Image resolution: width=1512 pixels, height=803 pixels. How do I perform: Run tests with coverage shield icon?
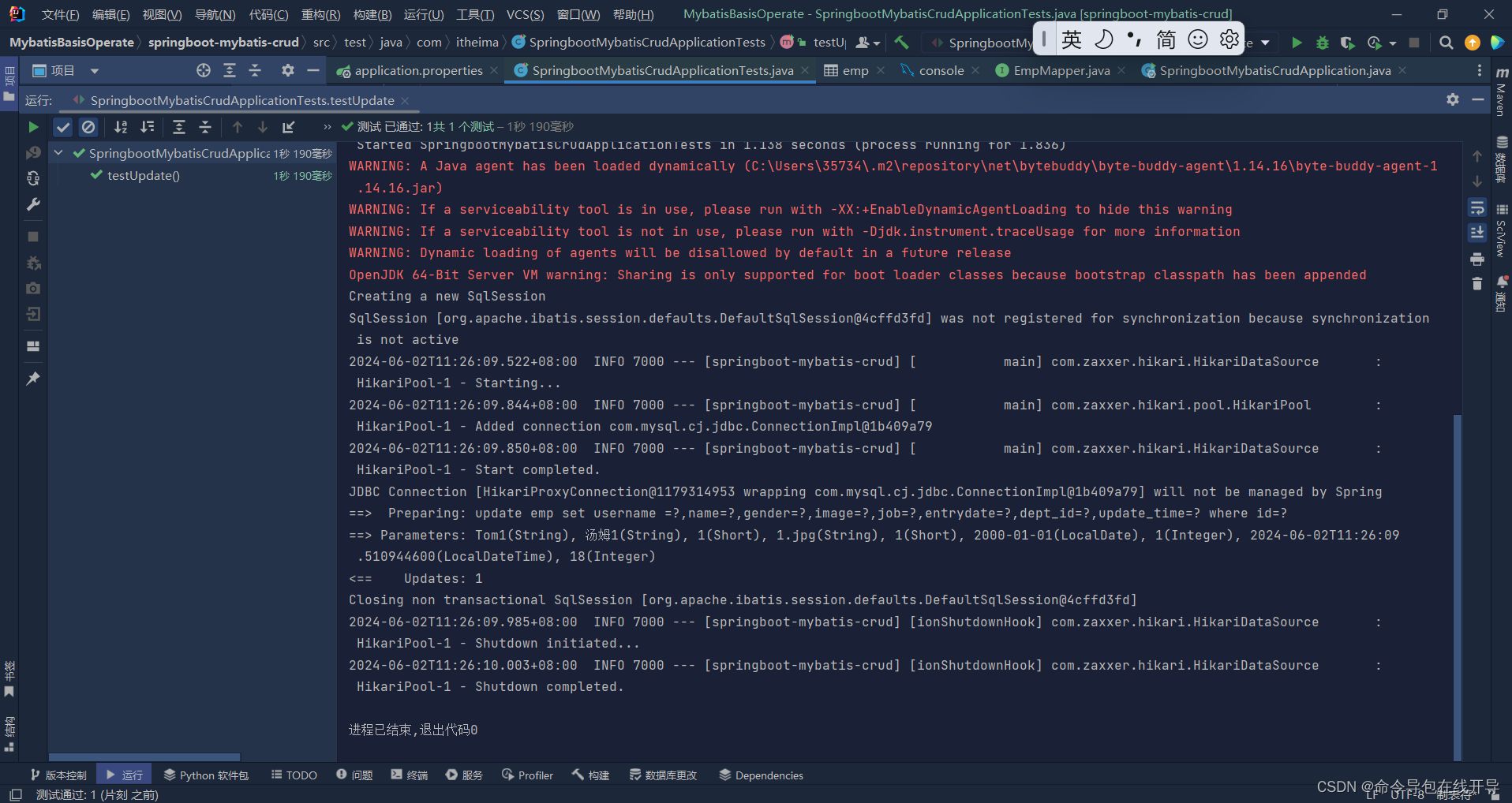[x=1347, y=43]
